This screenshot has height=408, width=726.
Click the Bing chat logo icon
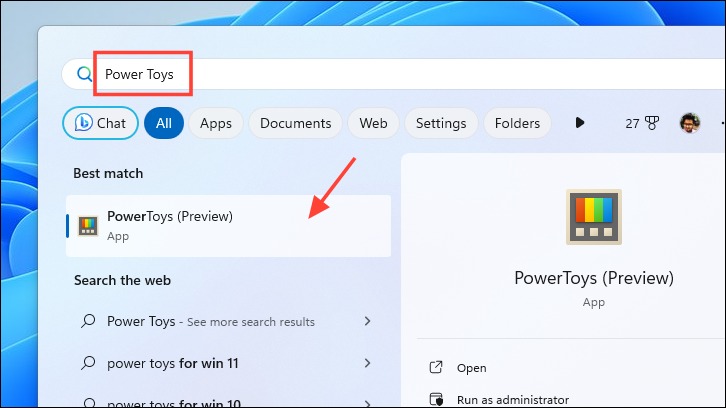pyautogui.click(x=84, y=123)
